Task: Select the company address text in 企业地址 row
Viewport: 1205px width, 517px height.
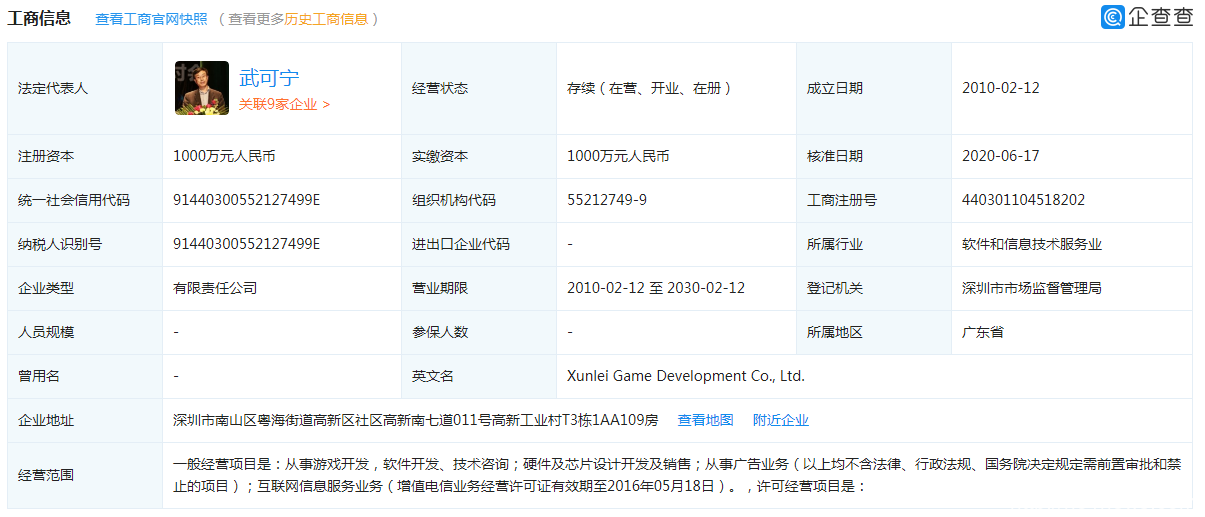Action: pos(416,420)
